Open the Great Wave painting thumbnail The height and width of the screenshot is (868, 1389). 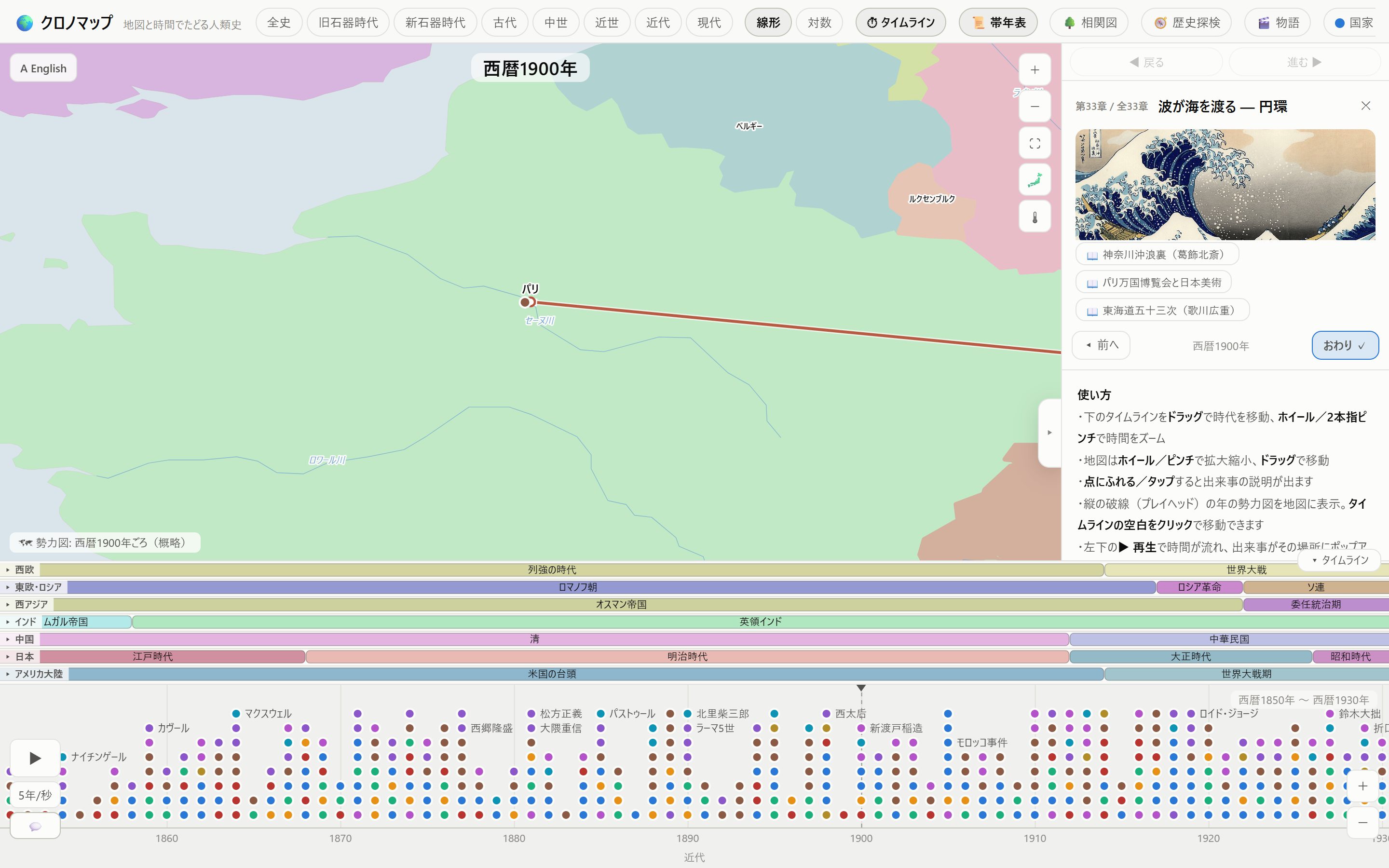[1225, 184]
